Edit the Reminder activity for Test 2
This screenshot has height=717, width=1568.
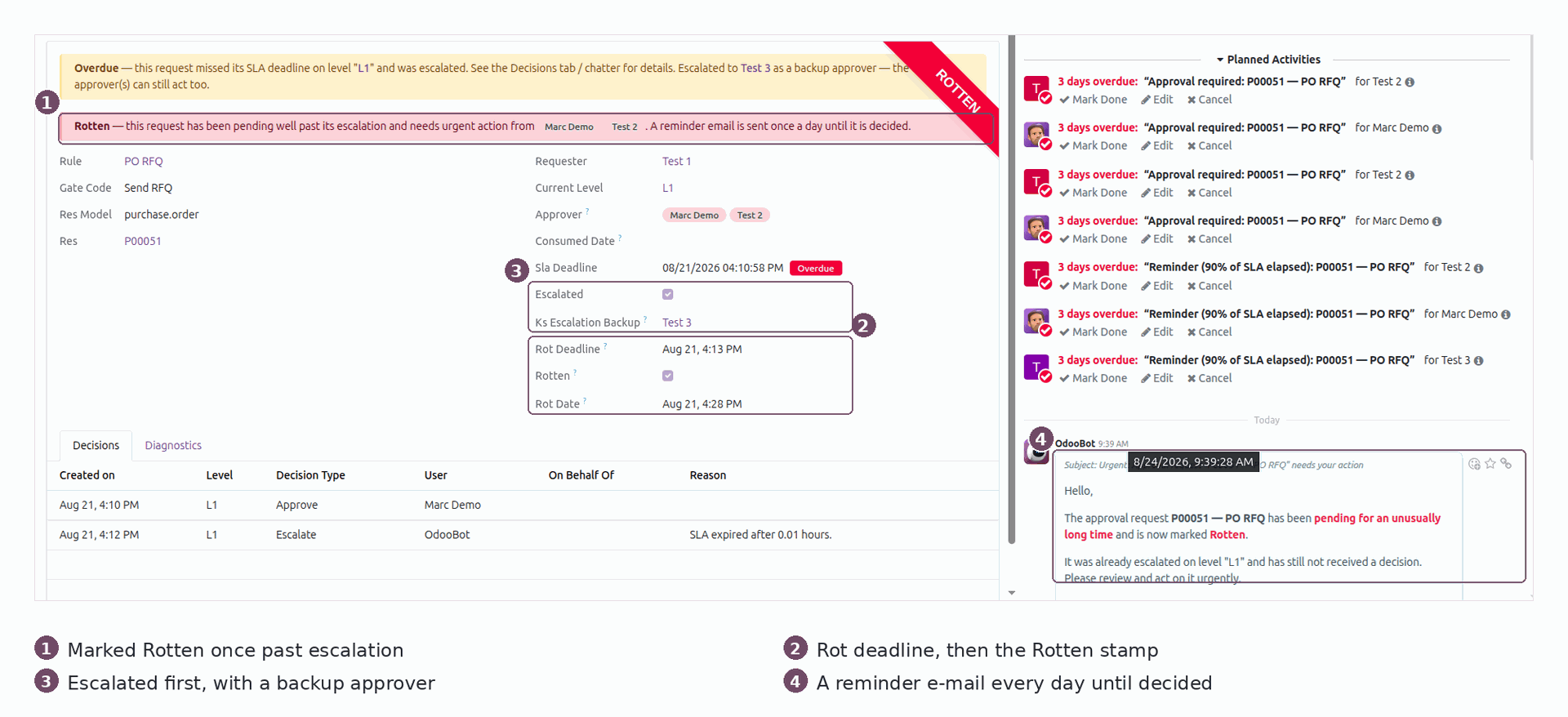[1157, 286]
